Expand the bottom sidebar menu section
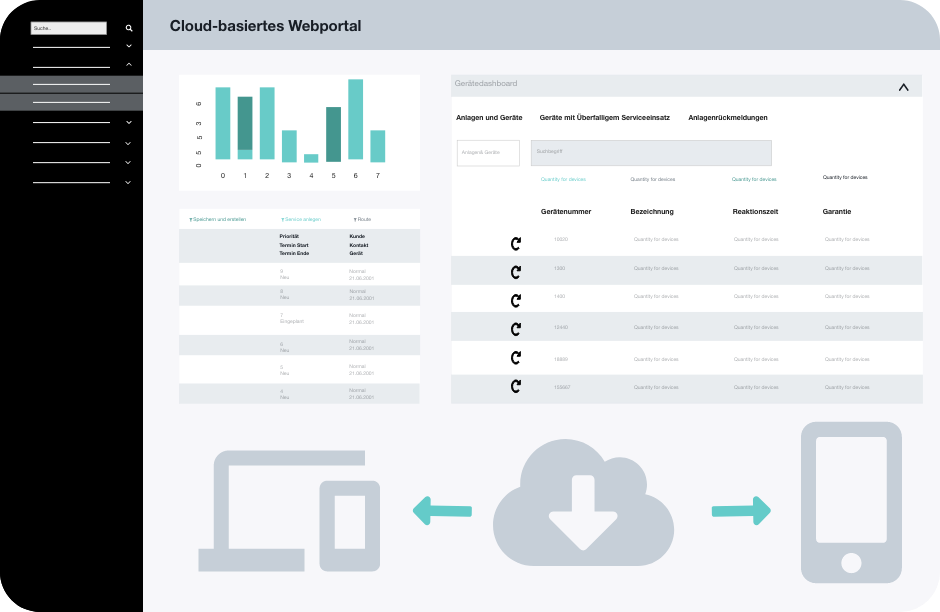 click(x=127, y=182)
